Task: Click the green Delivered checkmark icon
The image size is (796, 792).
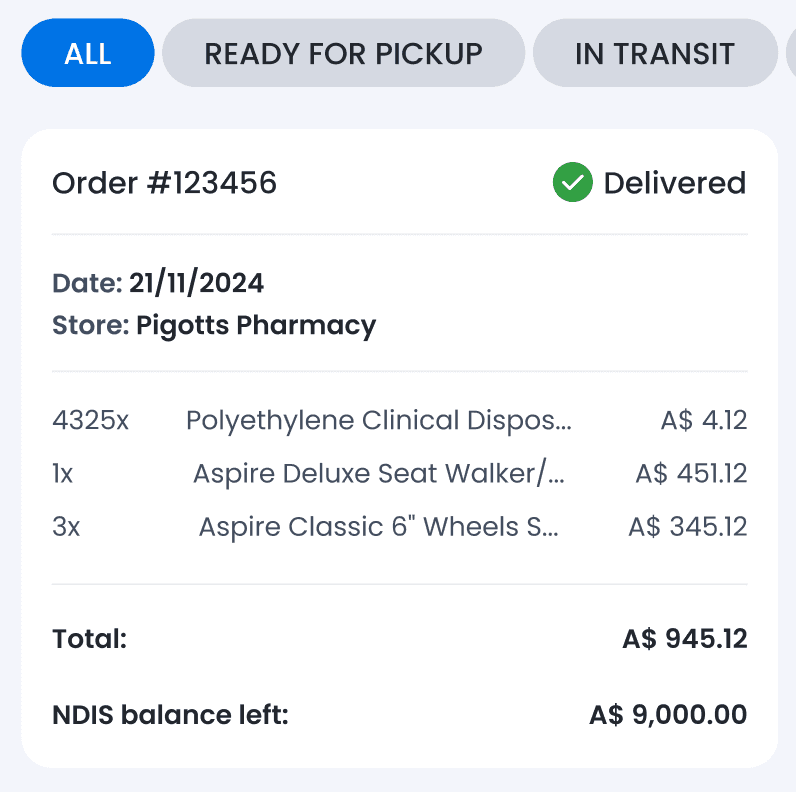Action: tap(572, 182)
